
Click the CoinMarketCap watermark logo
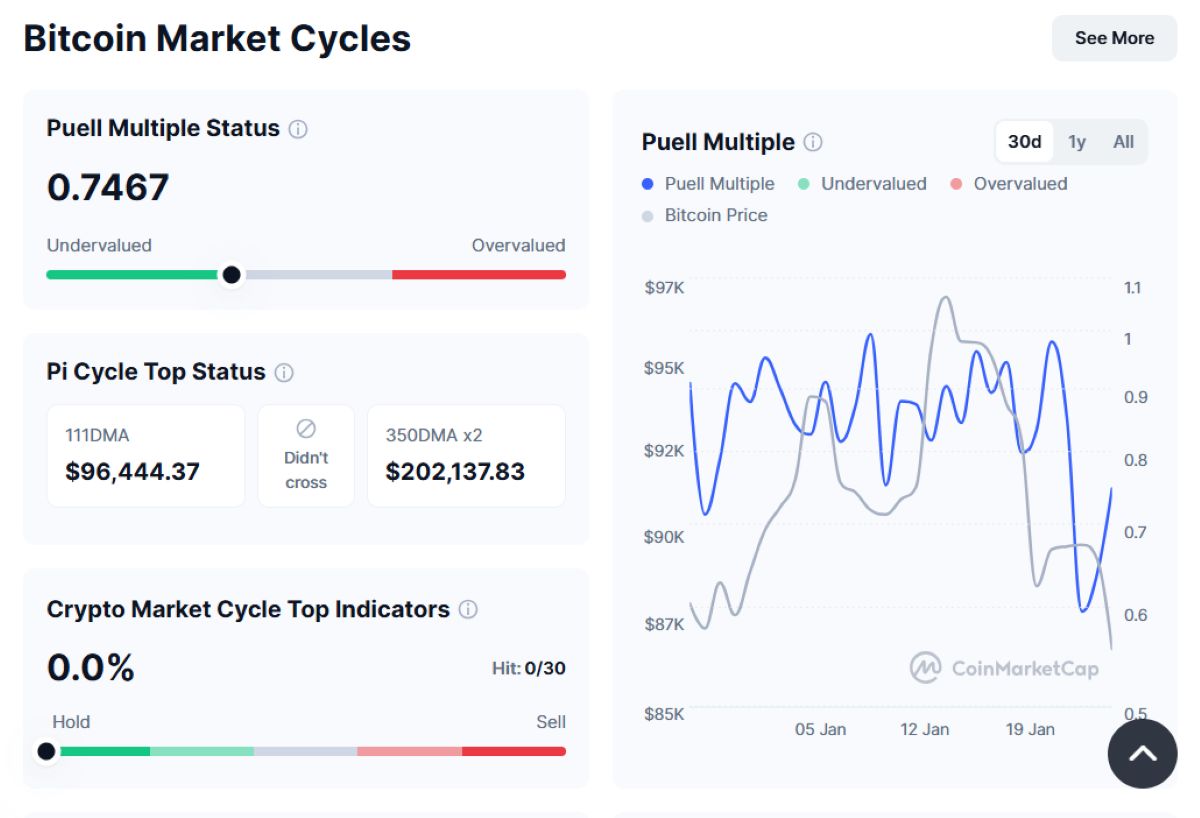(1004, 668)
